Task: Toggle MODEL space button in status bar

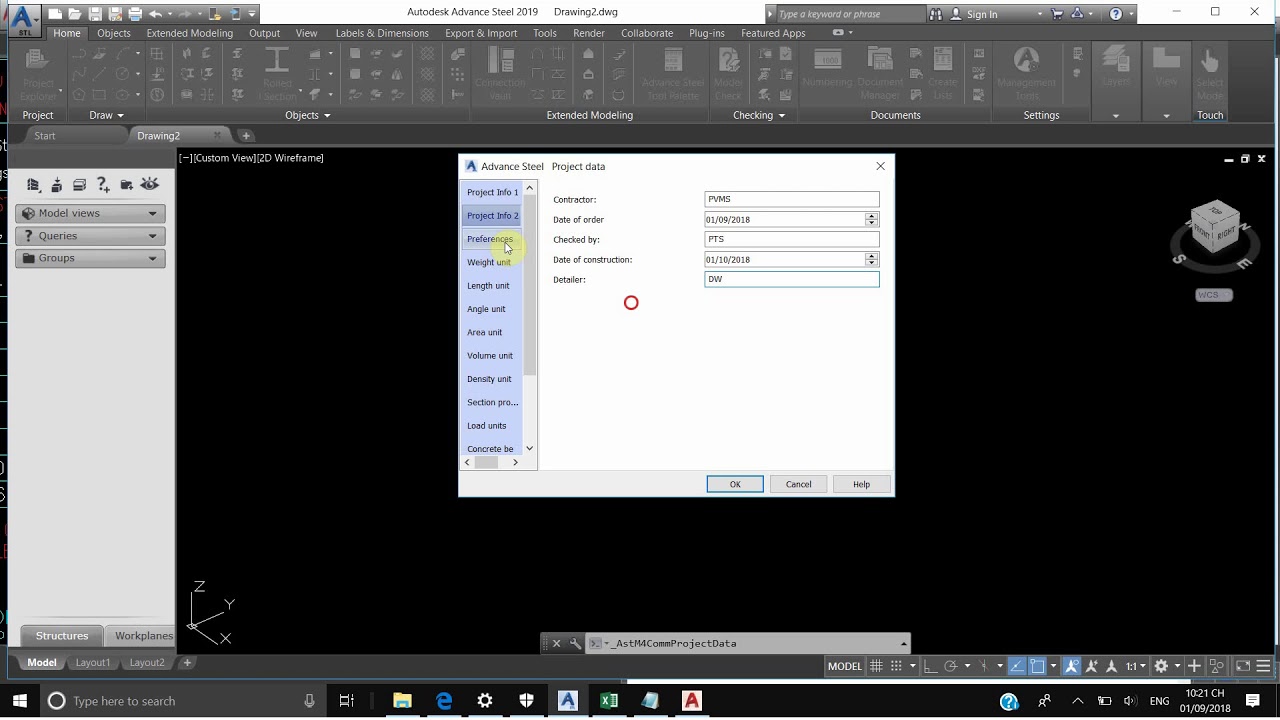Action: point(845,666)
